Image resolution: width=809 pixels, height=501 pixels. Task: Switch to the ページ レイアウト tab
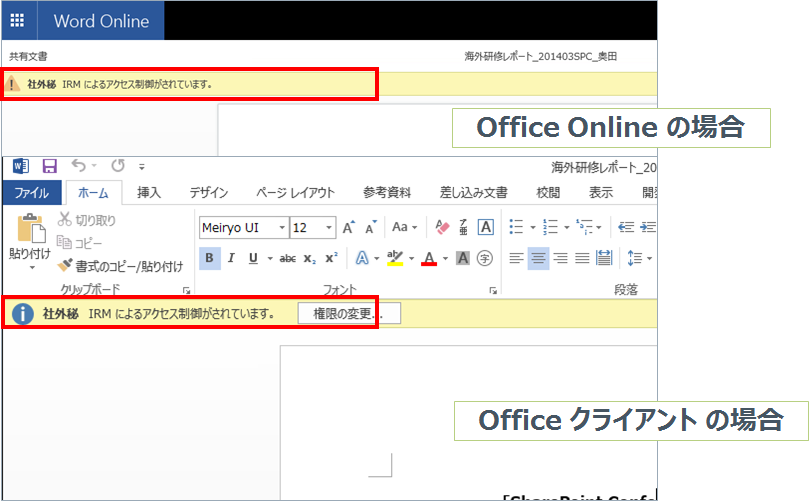coord(295,193)
